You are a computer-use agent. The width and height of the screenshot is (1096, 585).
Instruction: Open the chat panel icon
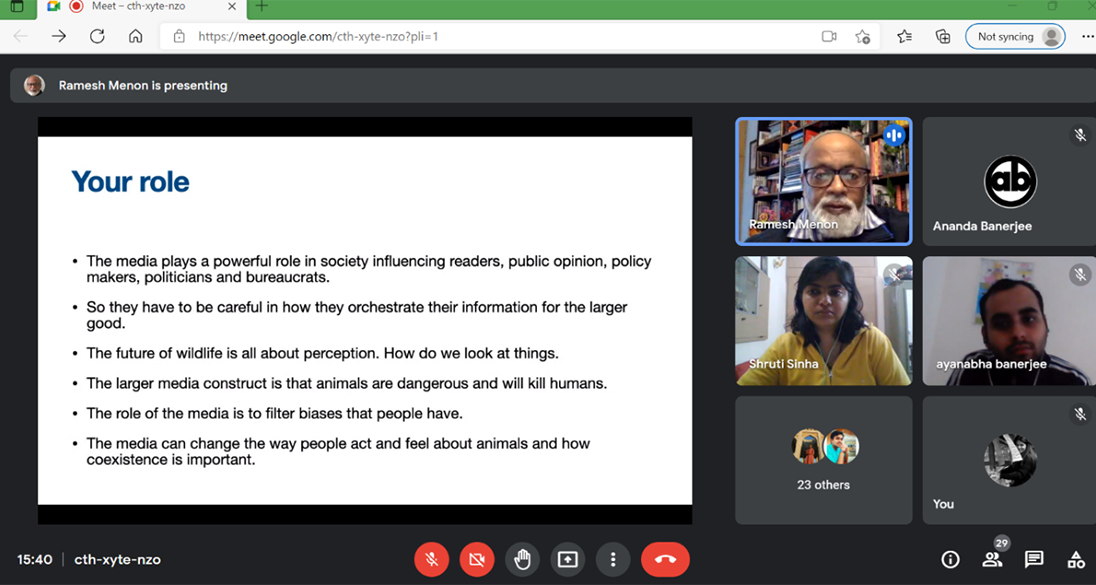1034,559
